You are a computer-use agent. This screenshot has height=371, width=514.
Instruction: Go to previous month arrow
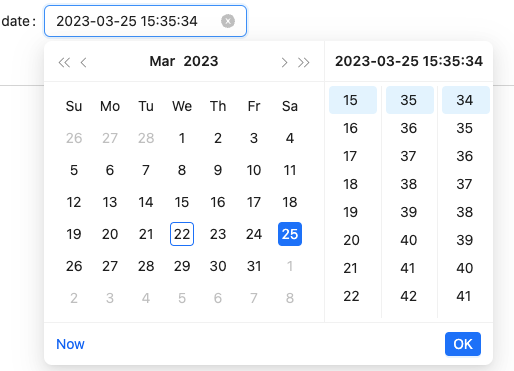tap(84, 62)
